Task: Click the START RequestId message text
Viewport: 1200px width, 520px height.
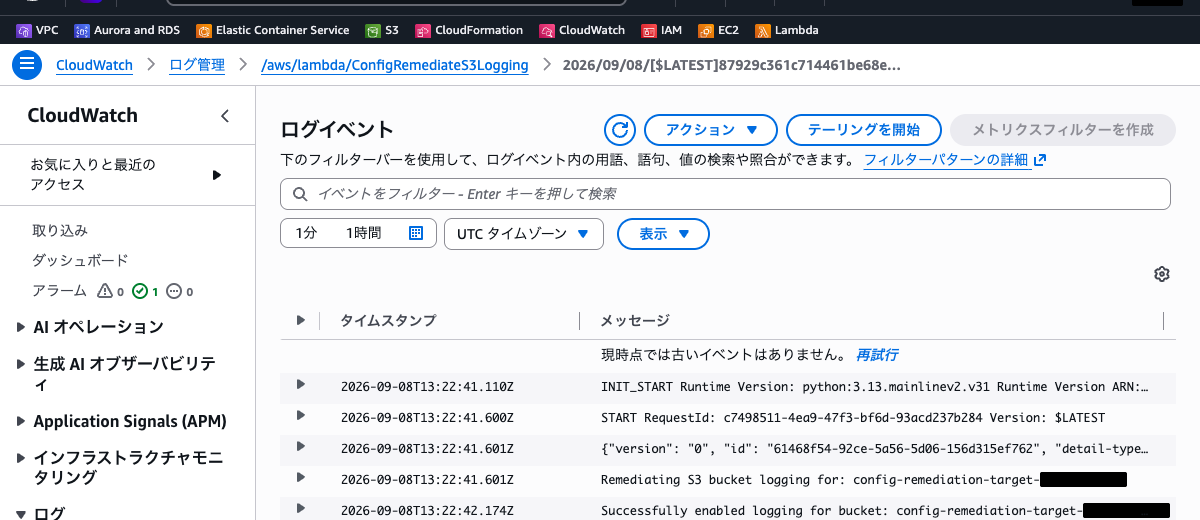Action: pyautogui.click(x=853, y=417)
